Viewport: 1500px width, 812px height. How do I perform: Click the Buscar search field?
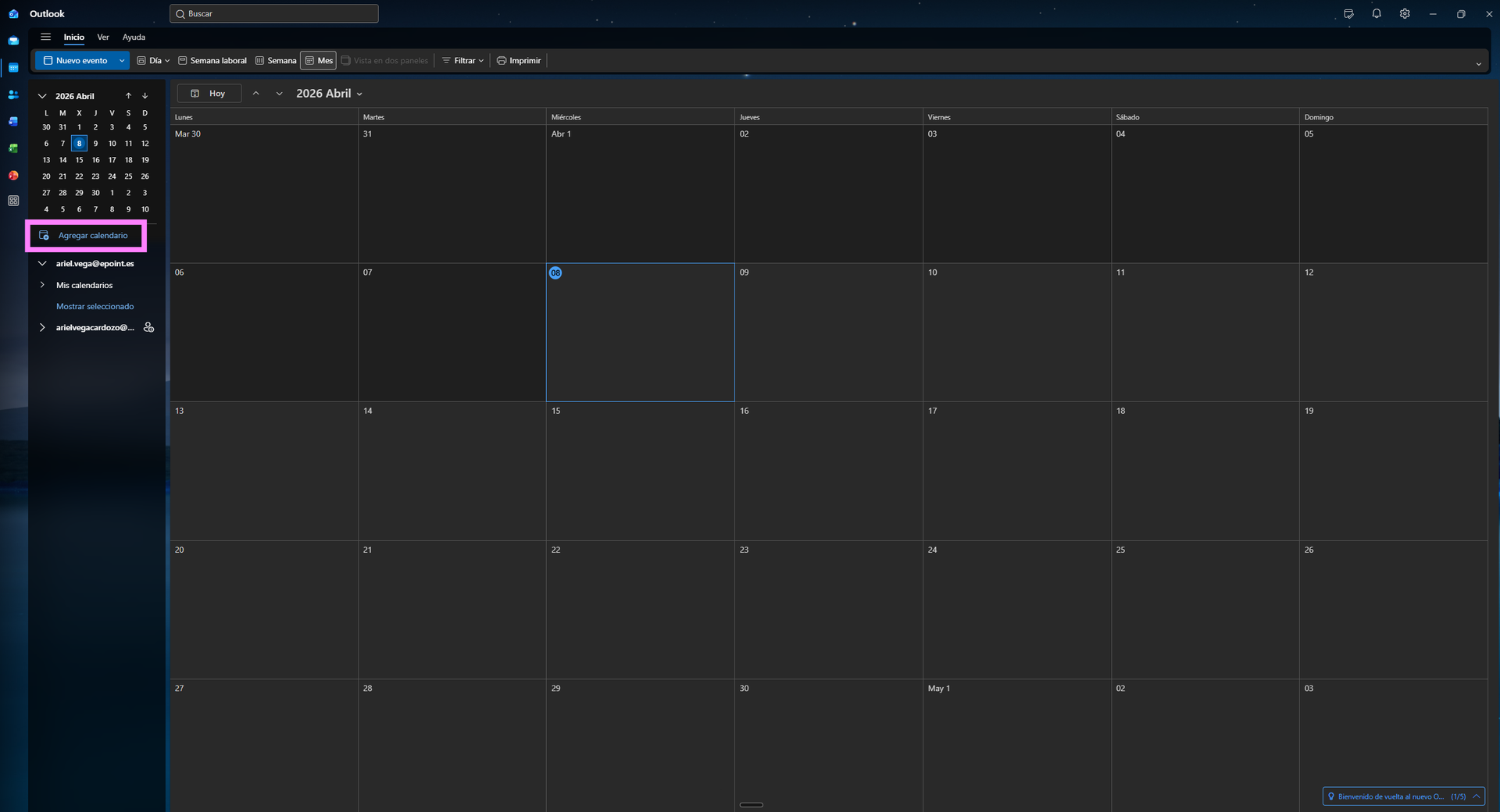tap(274, 14)
